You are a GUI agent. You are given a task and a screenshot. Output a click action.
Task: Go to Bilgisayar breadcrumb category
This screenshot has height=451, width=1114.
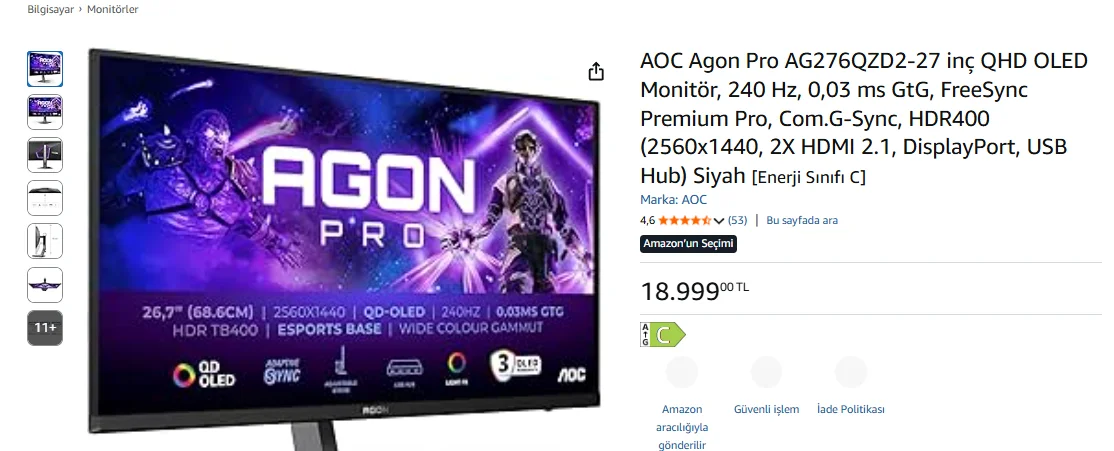pos(50,9)
